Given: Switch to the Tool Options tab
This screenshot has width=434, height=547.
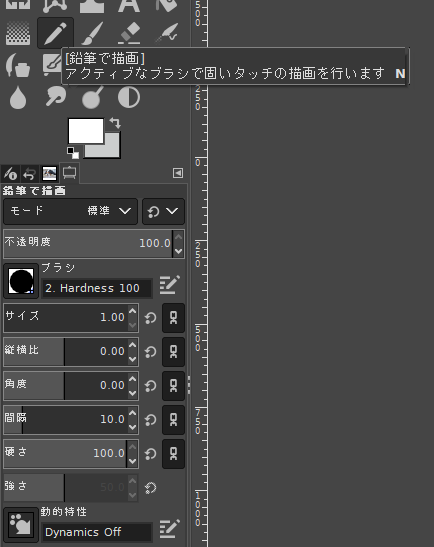Looking at the screenshot, I should 70,172.
